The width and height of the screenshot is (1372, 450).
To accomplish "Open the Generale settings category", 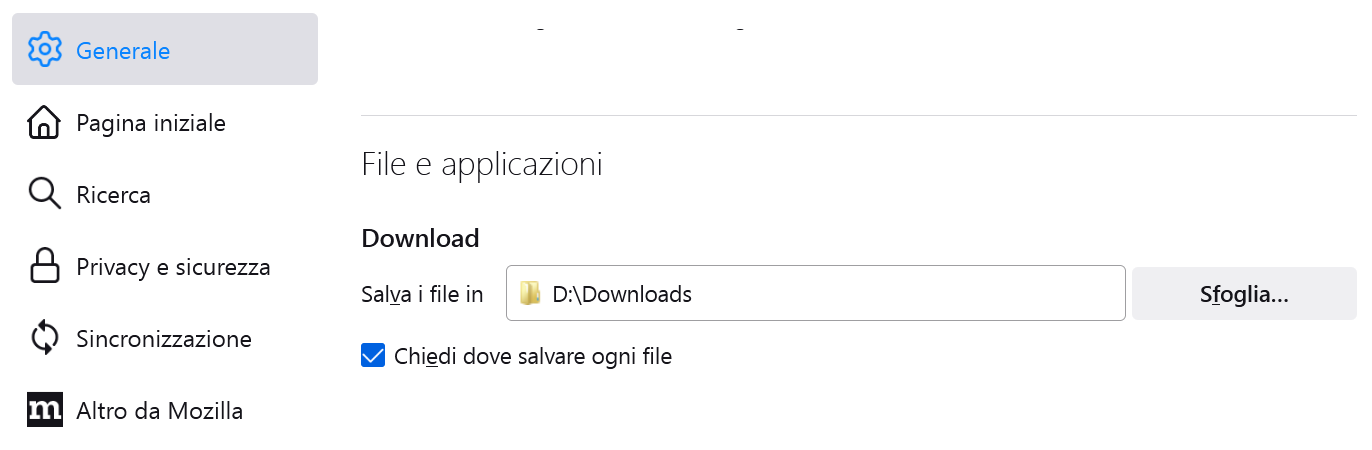I will 123,50.
